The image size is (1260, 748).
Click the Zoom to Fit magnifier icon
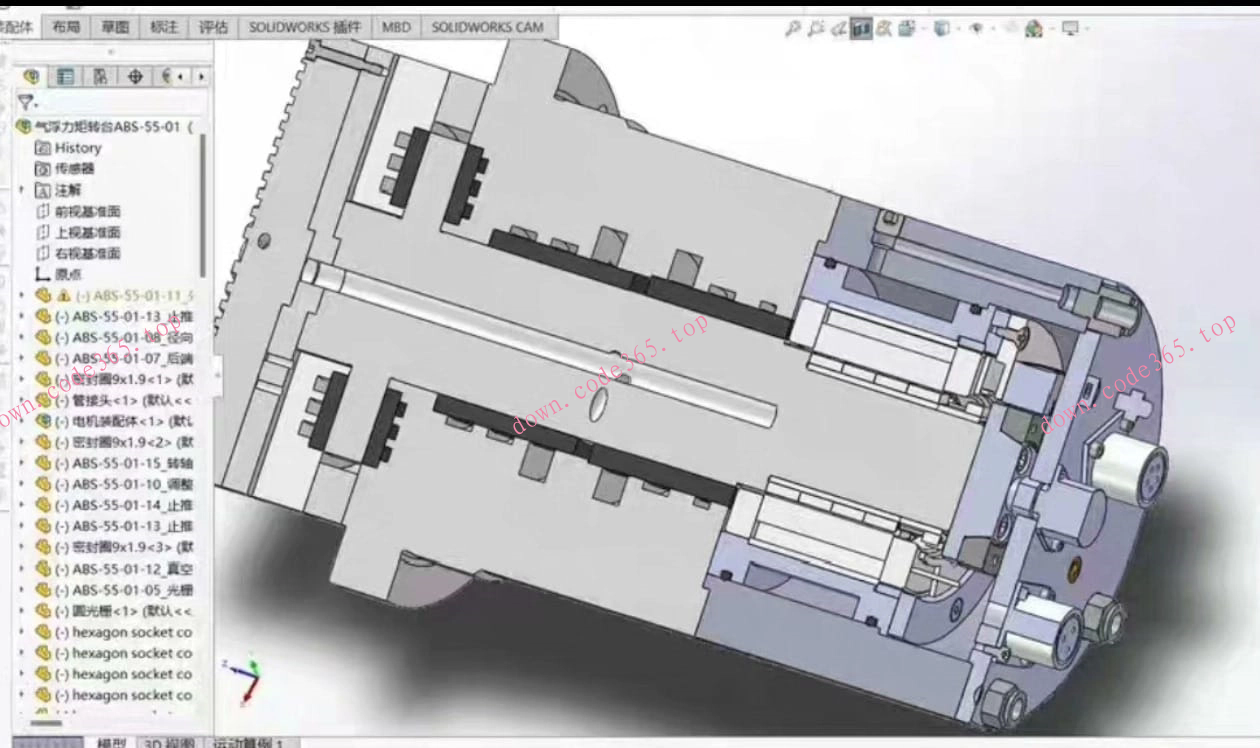792,29
